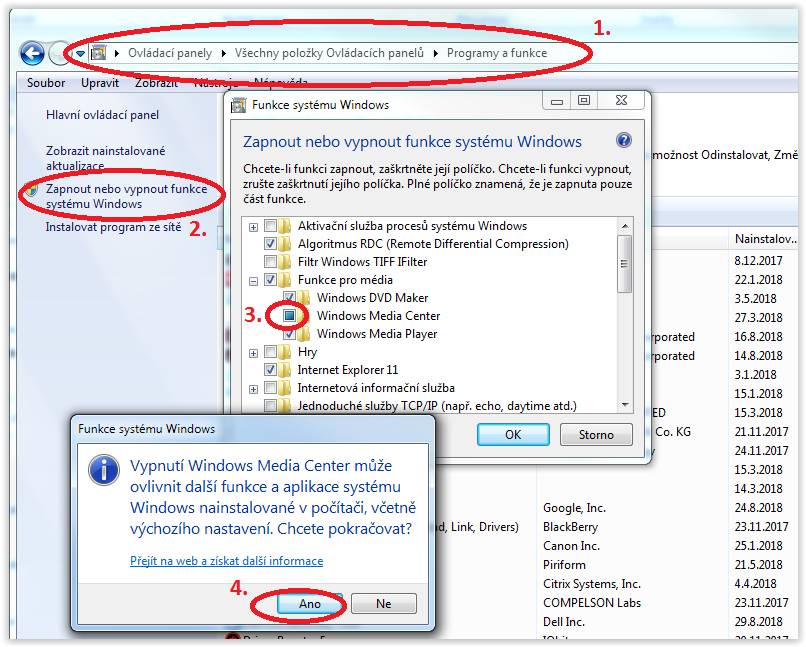
Task: Select the Canon Inc. publisher entry
Action: 571,546
